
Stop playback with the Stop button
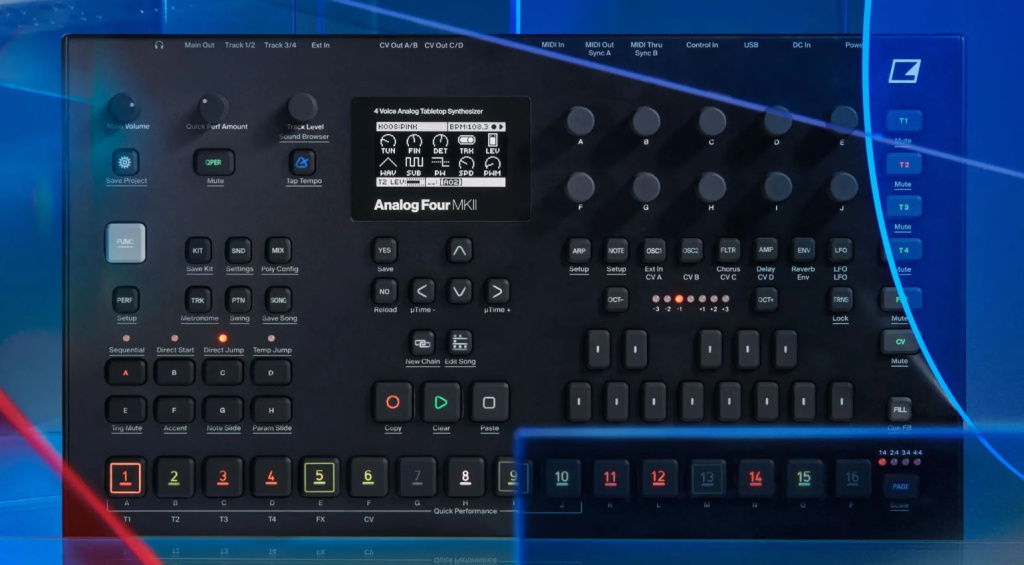coord(489,402)
